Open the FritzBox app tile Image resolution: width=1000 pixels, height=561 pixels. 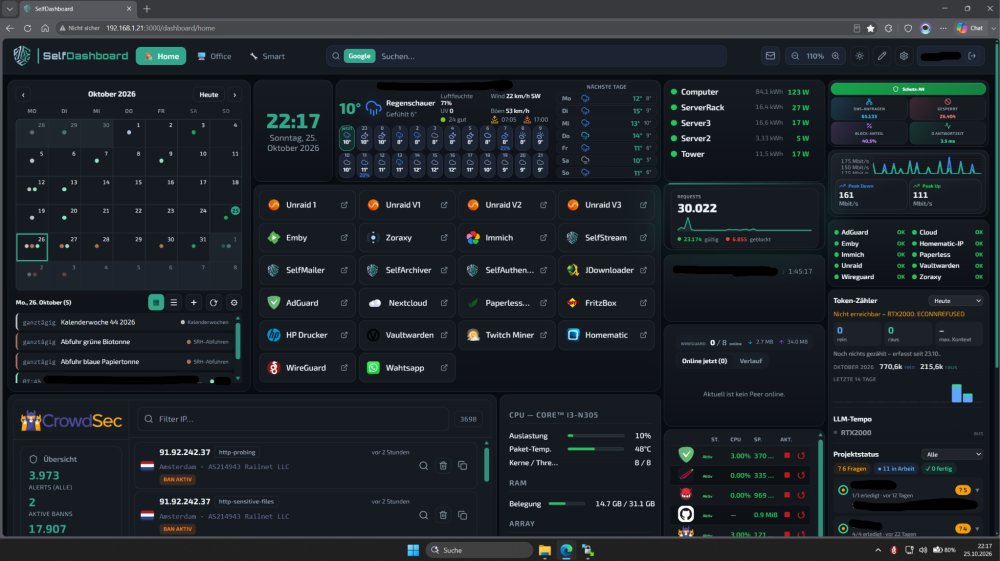[x=606, y=303]
